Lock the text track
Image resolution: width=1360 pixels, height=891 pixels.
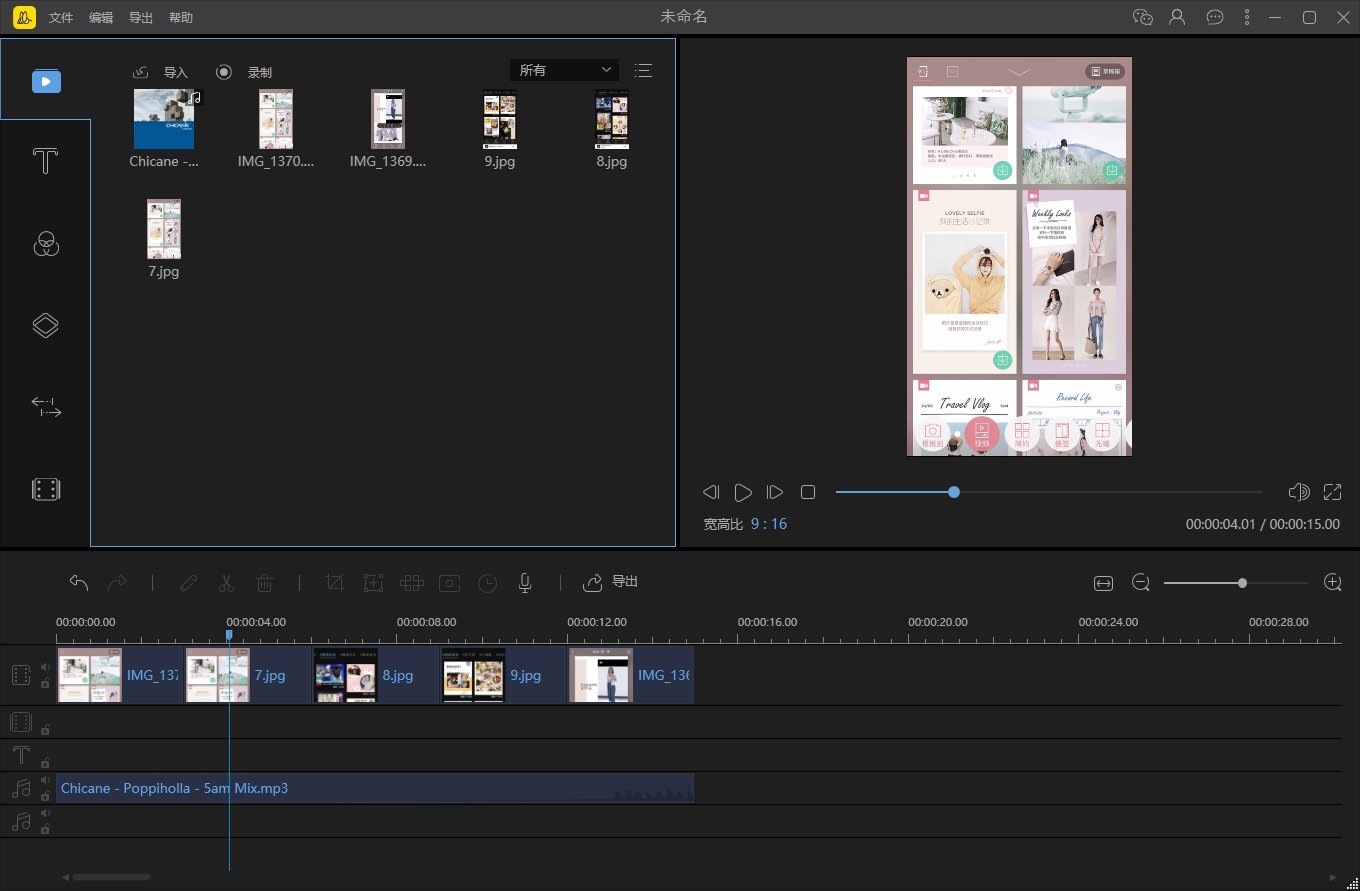pyautogui.click(x=45, y=763)
